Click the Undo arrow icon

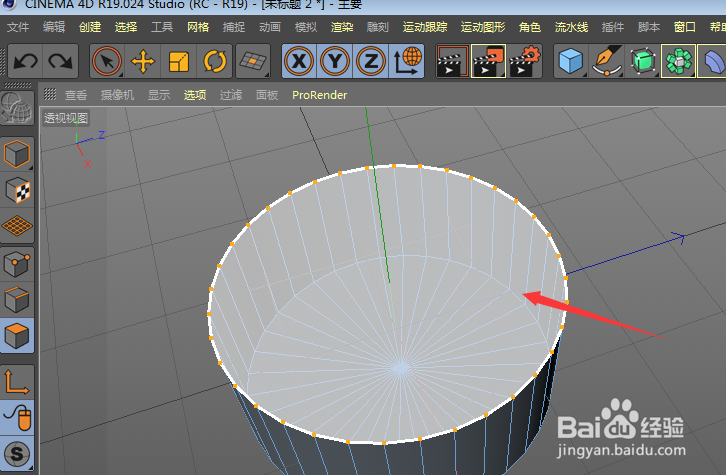[x=25, y=61]
